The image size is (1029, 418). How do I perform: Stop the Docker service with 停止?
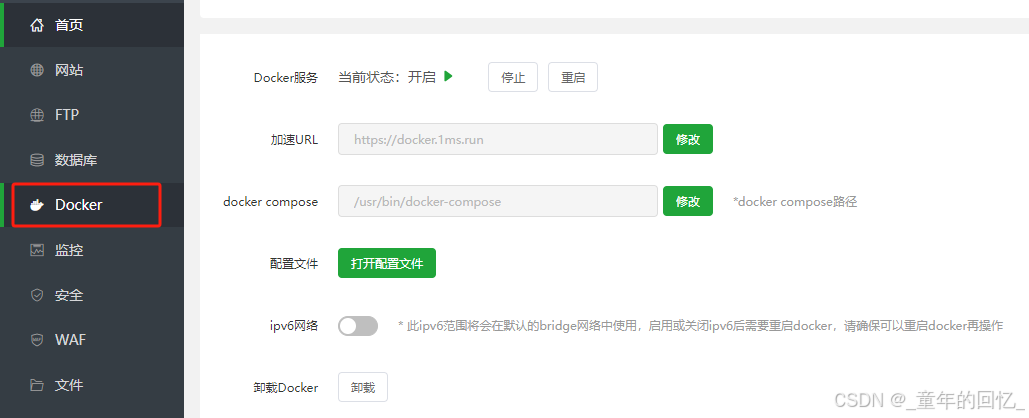(x=513, y=77)
